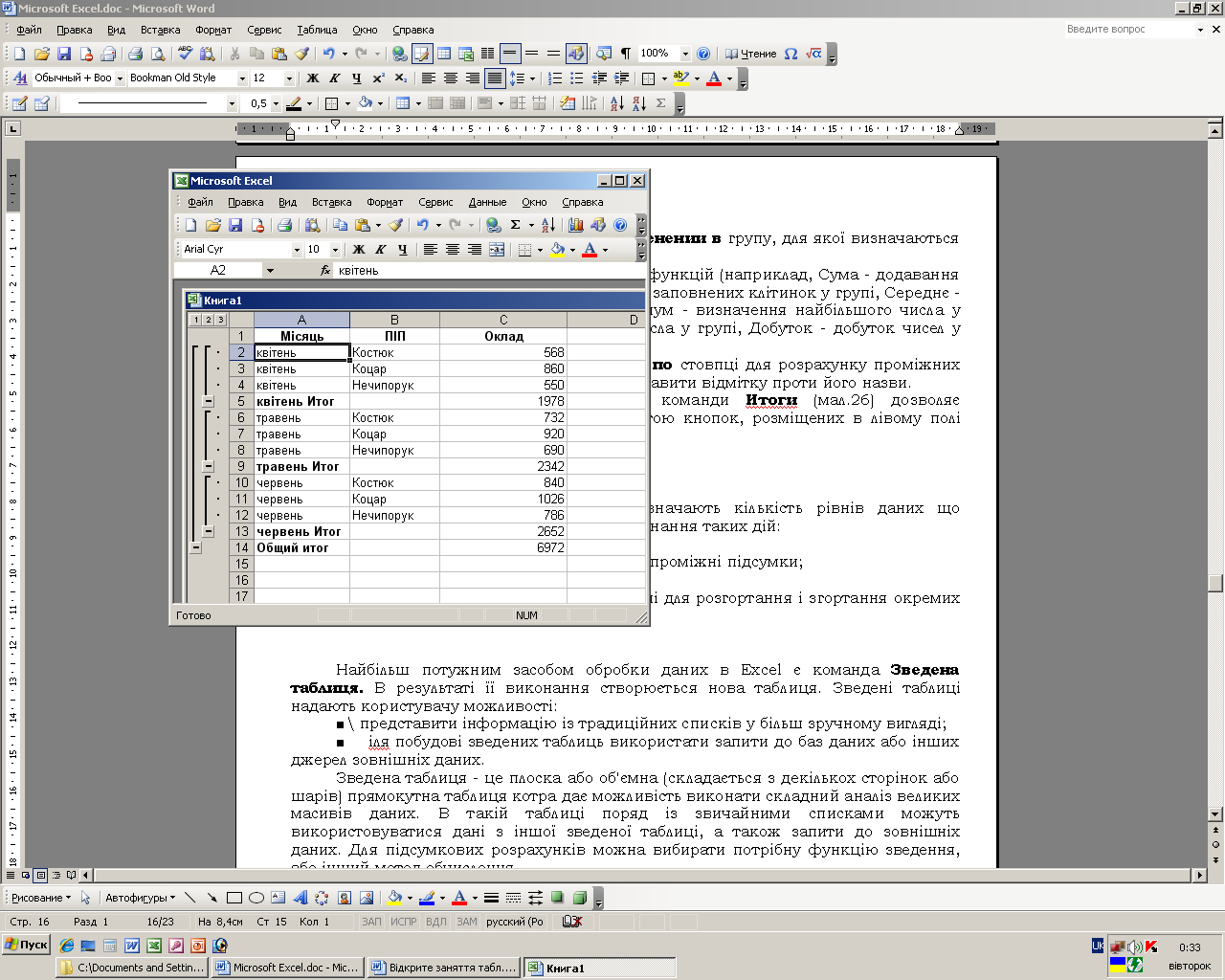Open Word Таблица menu
This screenshot has width=1225, height=980.
point(317,30)
